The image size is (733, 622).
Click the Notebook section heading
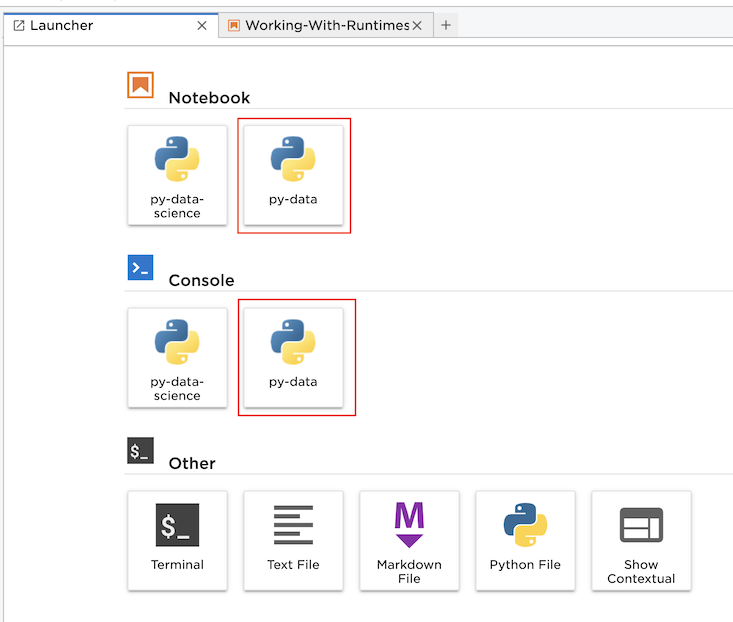[209, 98]
